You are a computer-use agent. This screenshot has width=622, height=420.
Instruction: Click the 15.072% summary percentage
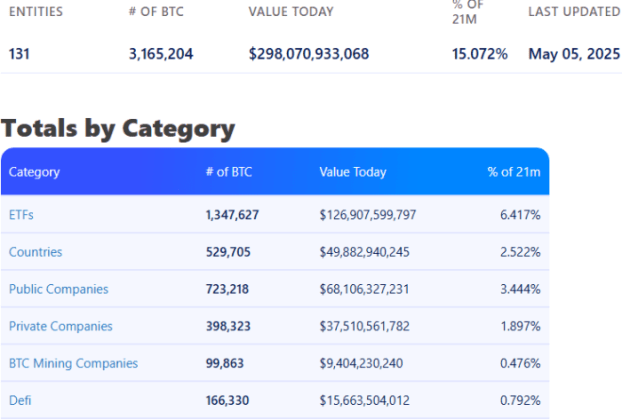point(479,53)
